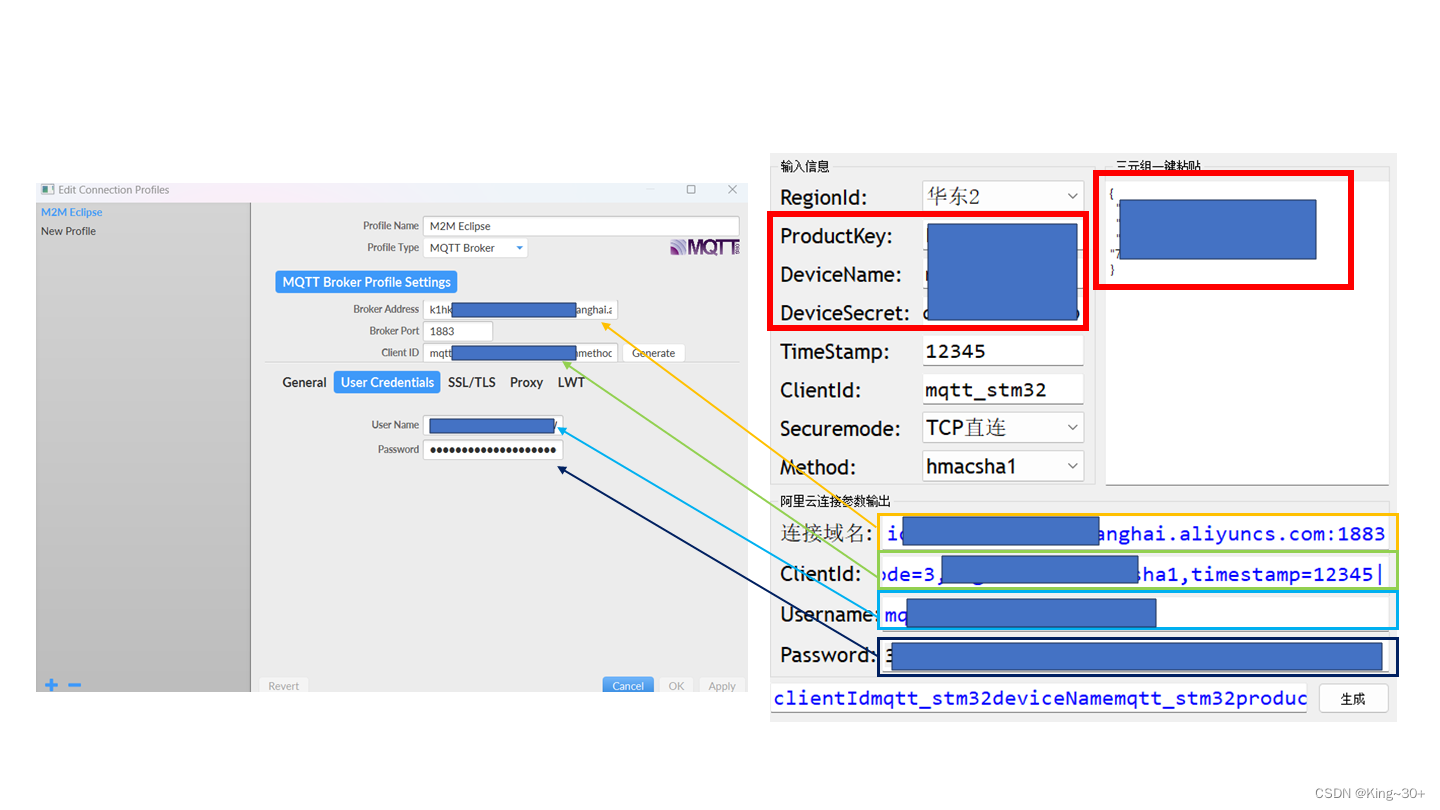The width and height of the screenshot is (1440, 810).
Task: Edit the Password field in MQTT.fx
Action: tap(493, 450)
